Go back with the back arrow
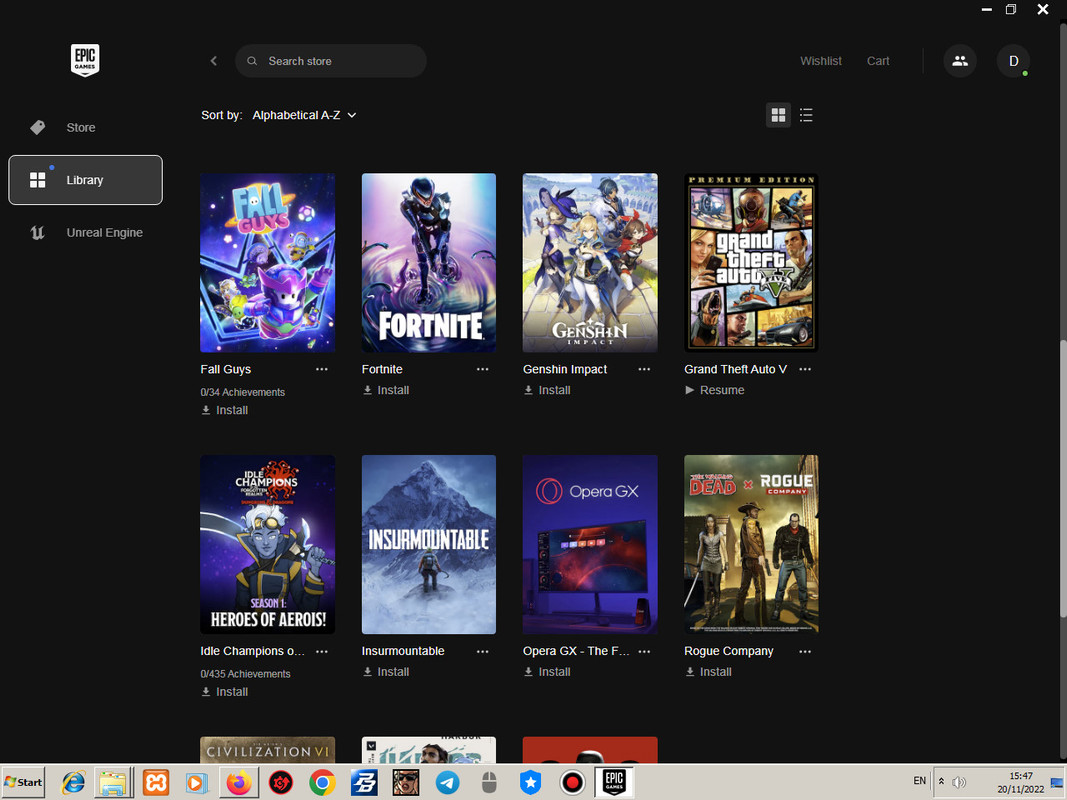The height and width of the screenshot is (800, 1067). pos(214,61)
